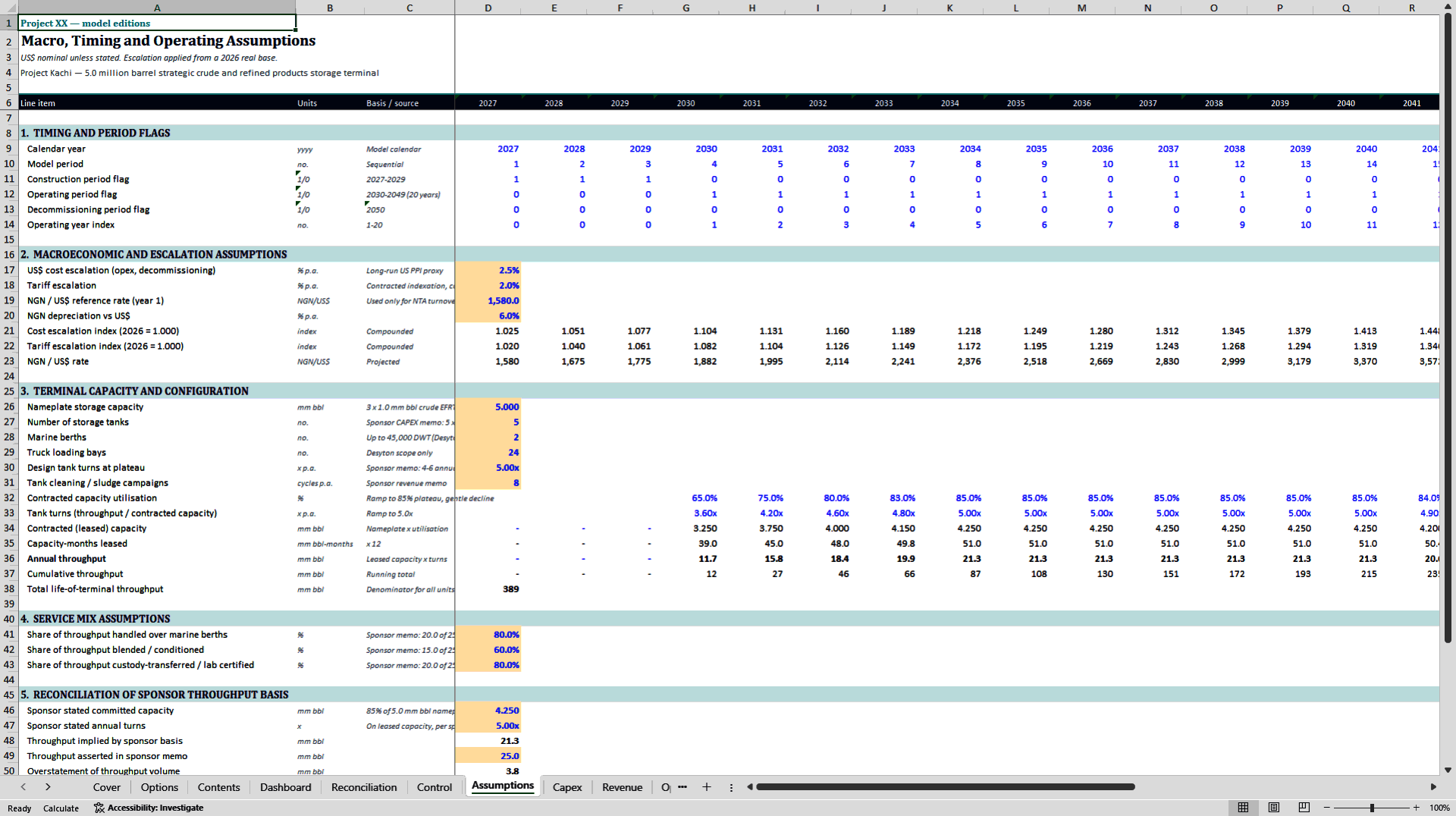This screenshot has width=1456, height=816.
Task: Select '3. TERMINAL CAPACITY AND CONFIGURATION' heading
Action: pyautogui.click(x=135, y=391)
